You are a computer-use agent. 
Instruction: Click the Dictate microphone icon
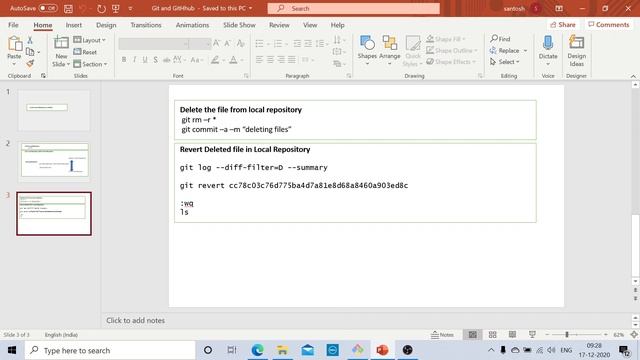click(548, 44)
